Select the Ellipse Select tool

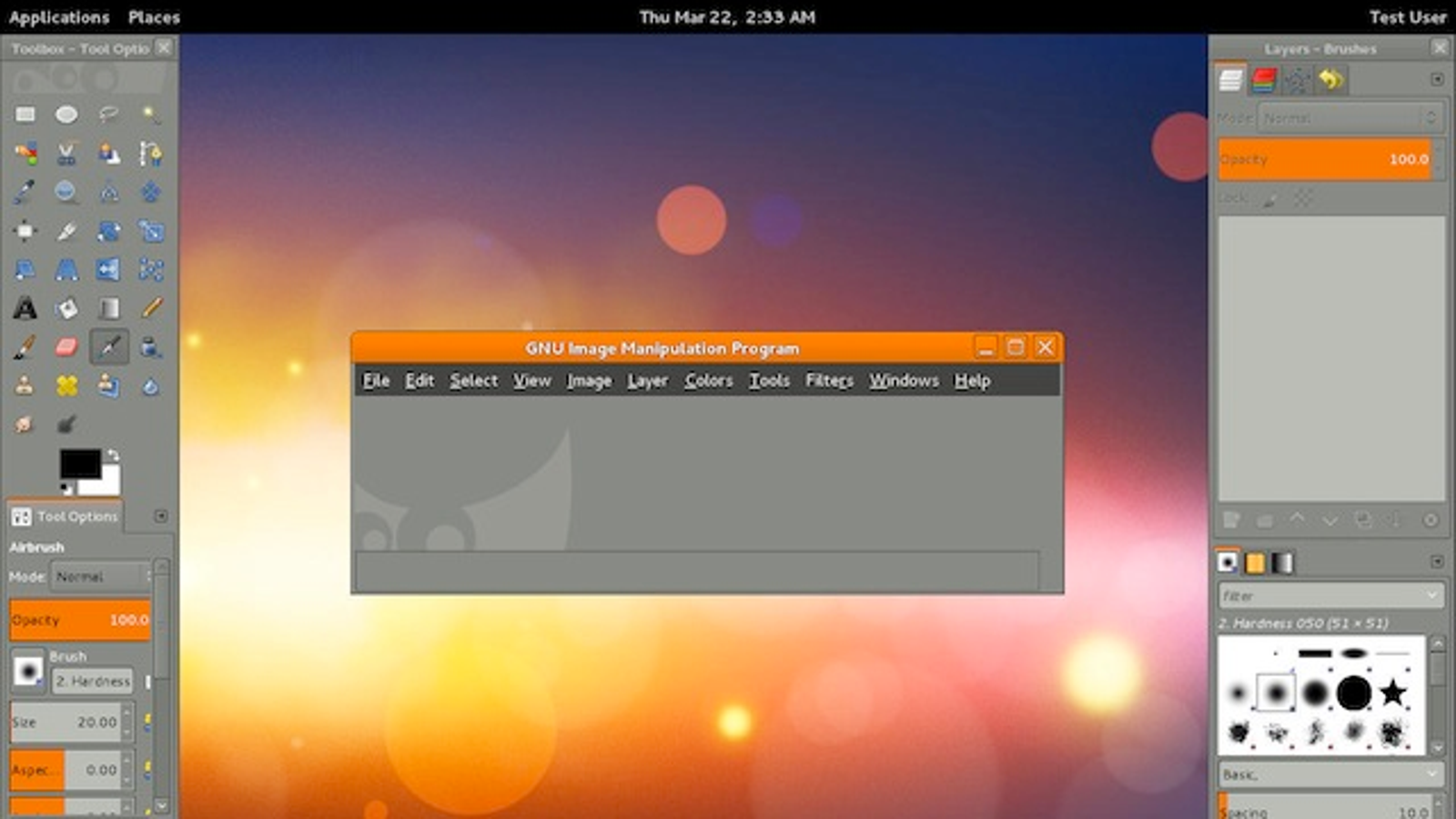[x=66, y=114]
